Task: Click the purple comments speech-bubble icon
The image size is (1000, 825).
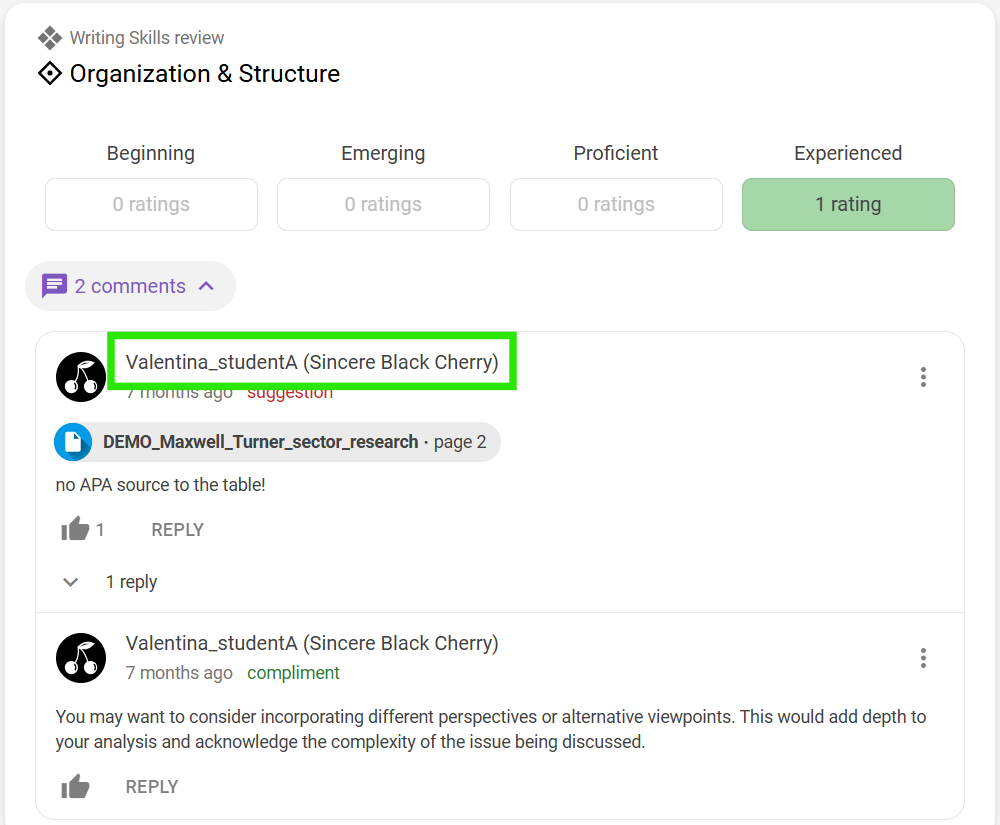Action: click(54, 286)
